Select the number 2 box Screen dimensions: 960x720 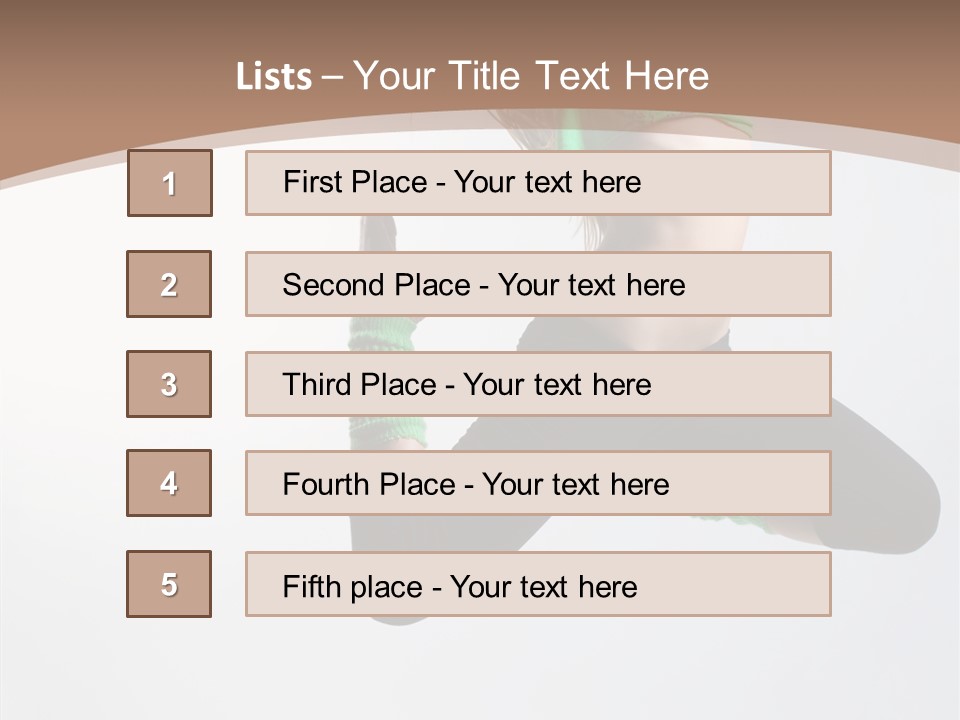(x=169, y=284)
